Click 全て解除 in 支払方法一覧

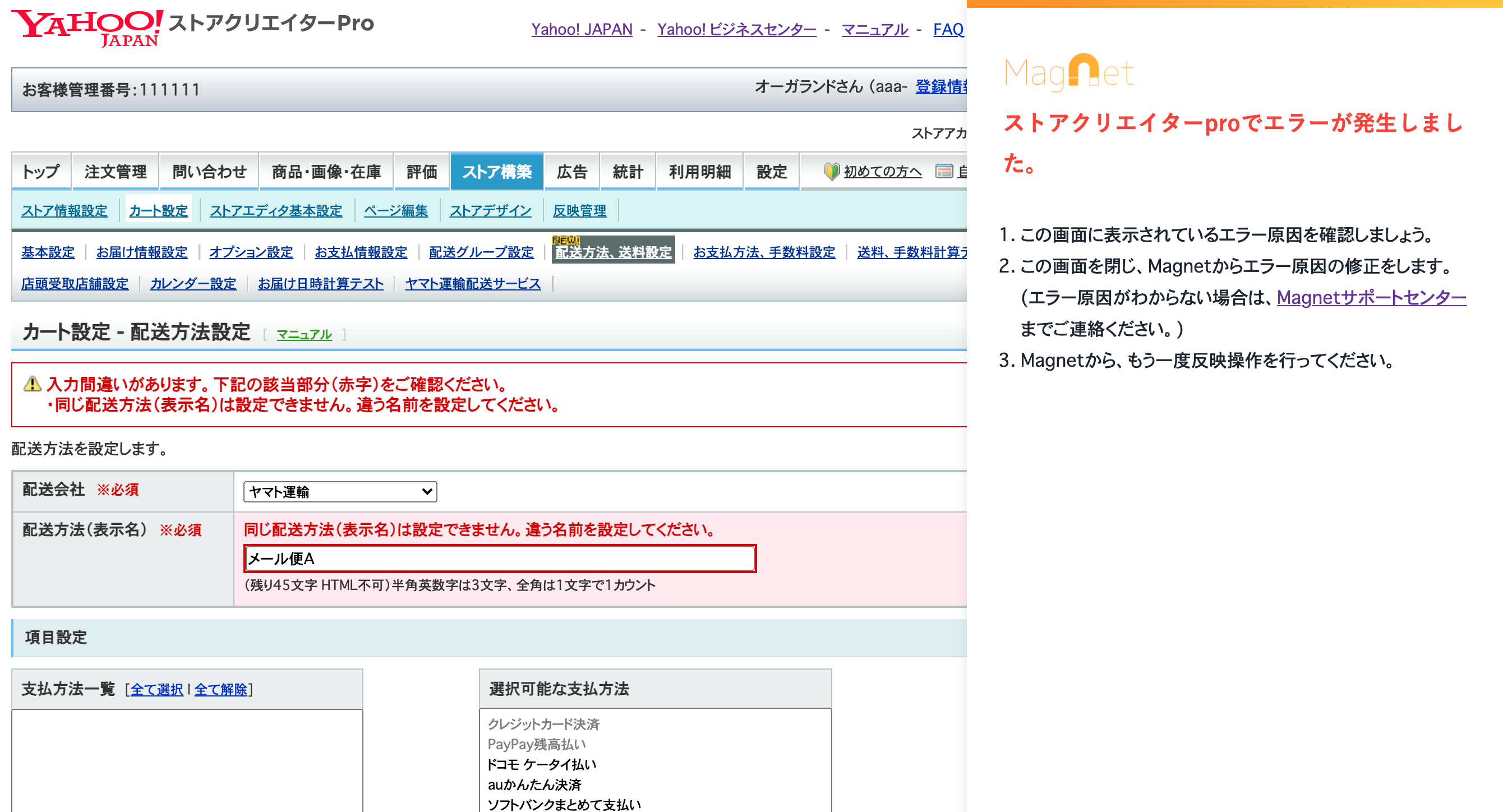click(221, 690)
